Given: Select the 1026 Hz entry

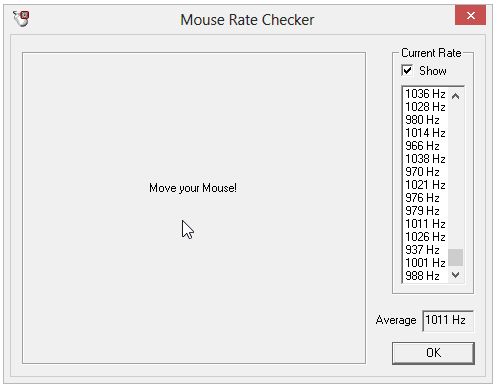Looking at the screenshot, I should click(x=425, y=237).
